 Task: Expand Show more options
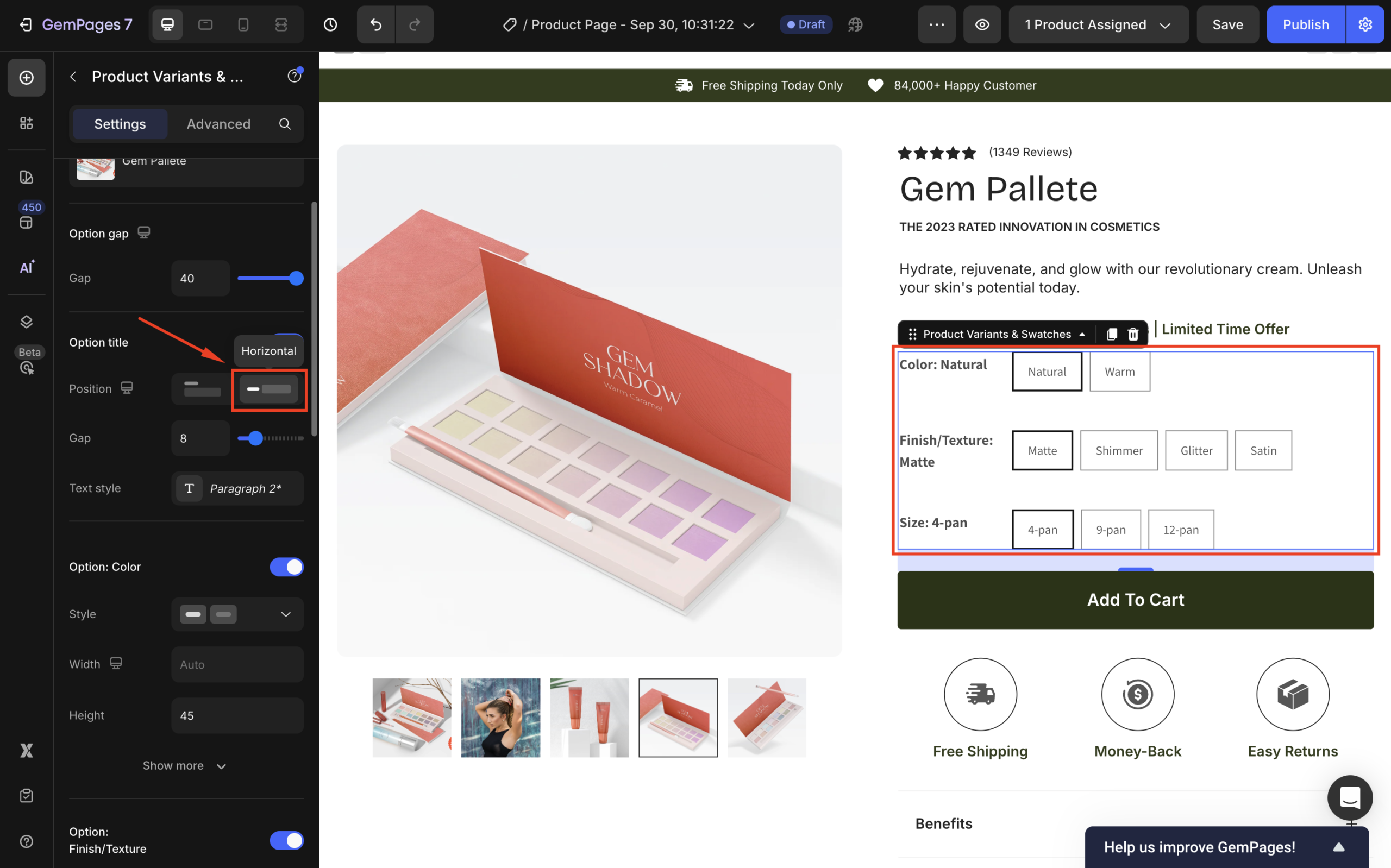(x=184, y=766)
